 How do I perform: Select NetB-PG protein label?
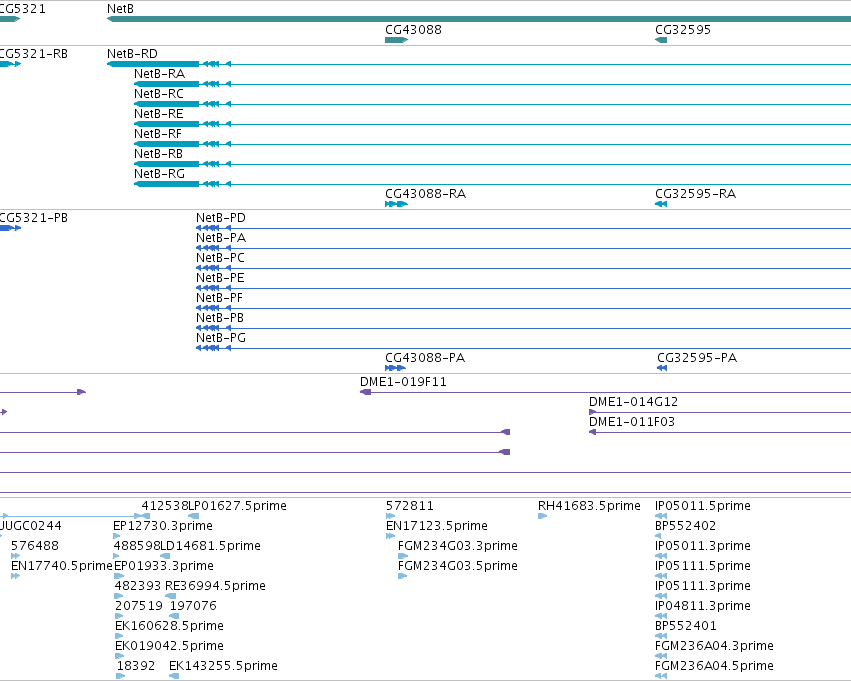(x=221, y=338)
